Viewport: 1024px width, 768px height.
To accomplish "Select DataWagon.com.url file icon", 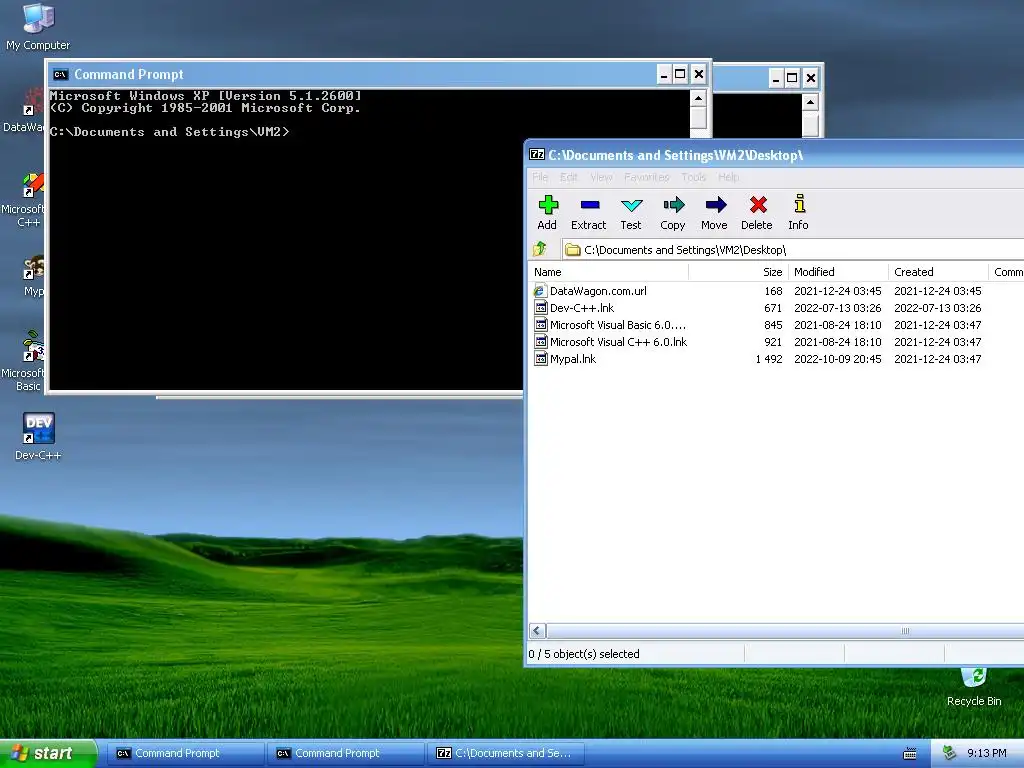I will point(540,291).
